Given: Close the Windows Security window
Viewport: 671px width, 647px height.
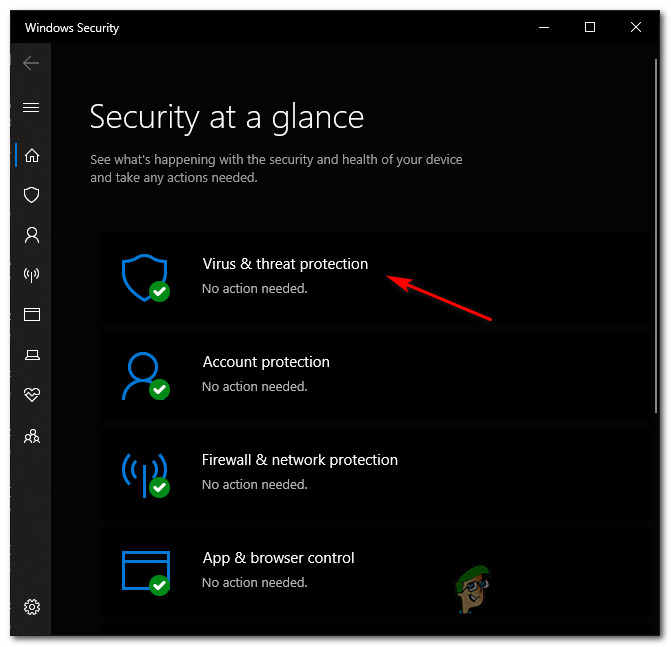Looking at the screenshot, I should pyautogui.click(x=636, y=27).
